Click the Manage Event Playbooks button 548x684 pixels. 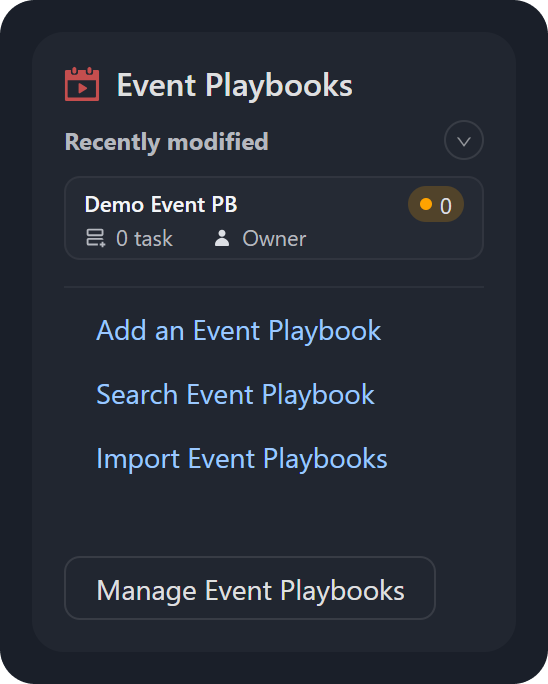250,588
